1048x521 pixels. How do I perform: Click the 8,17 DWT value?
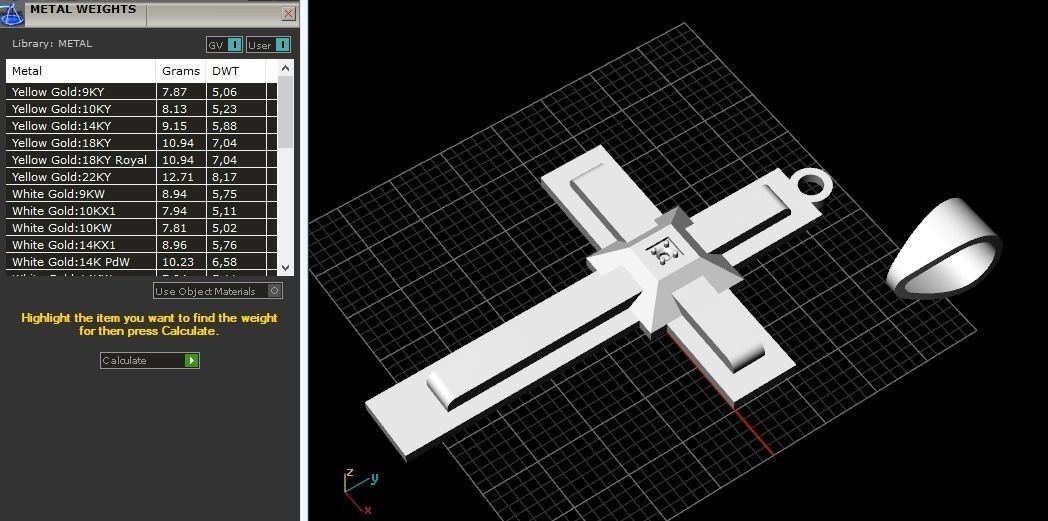pos(225,177)
